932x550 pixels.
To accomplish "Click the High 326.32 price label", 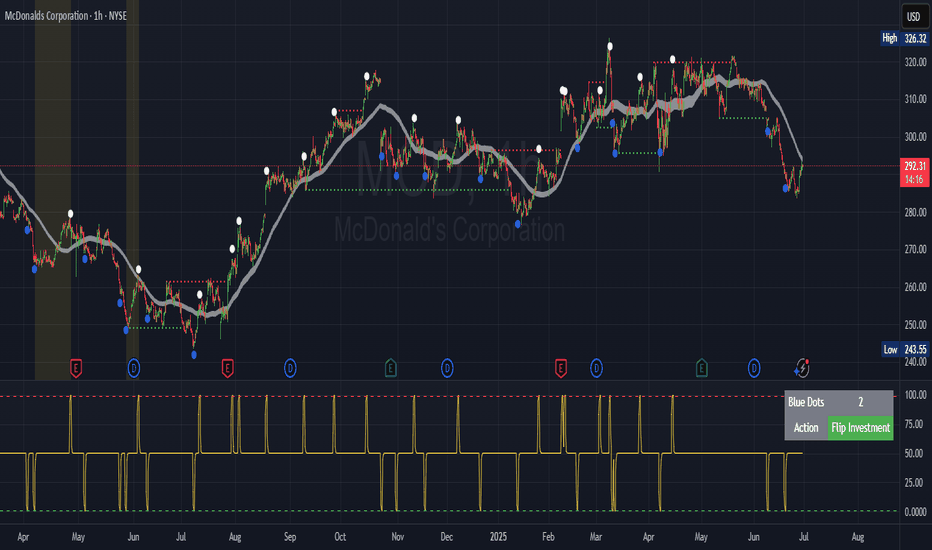I will click(x=904, y=38).
